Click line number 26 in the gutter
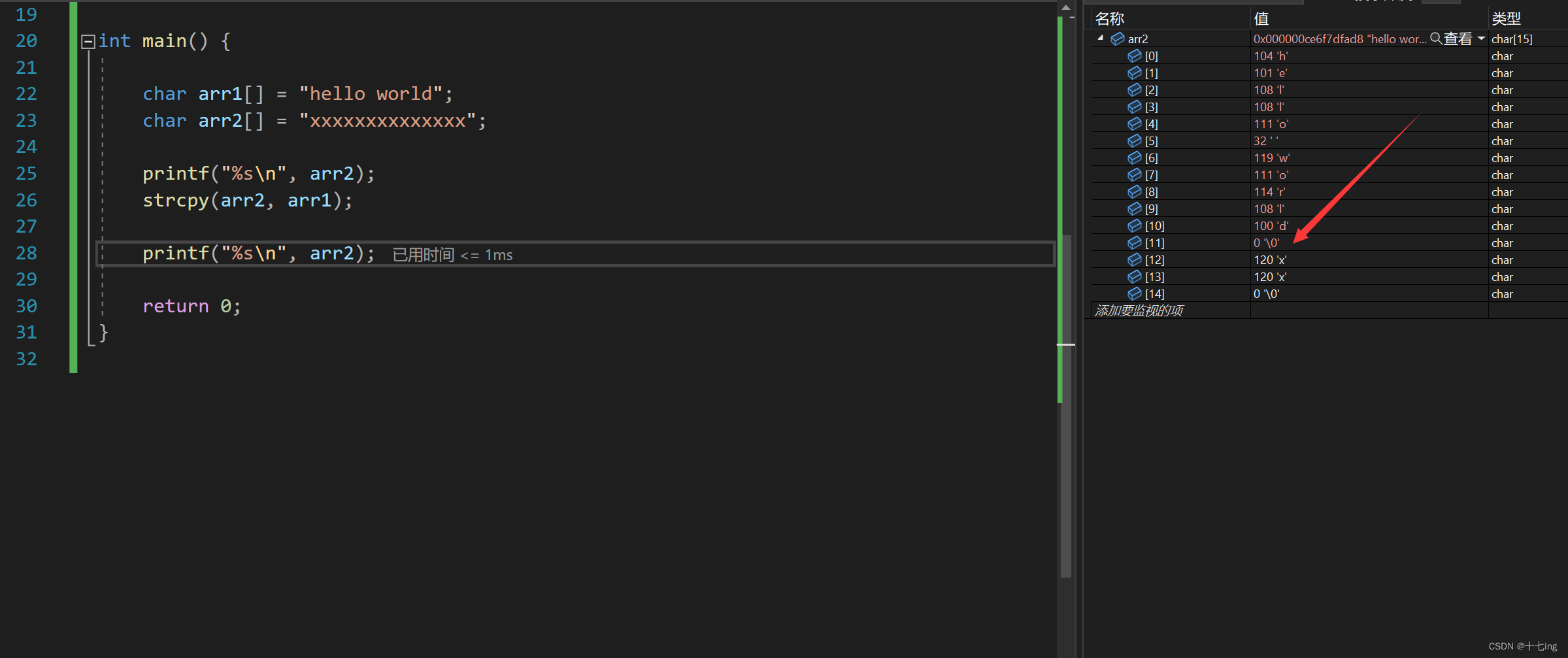Image resolution: width=1568 pixels, height=658 pixels. coord(26,201)
